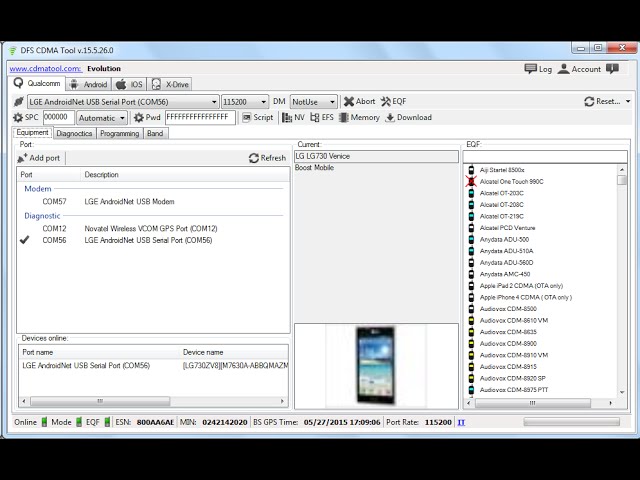Open the EFS explorer
The image size is (640, 480).
(322, 118)
